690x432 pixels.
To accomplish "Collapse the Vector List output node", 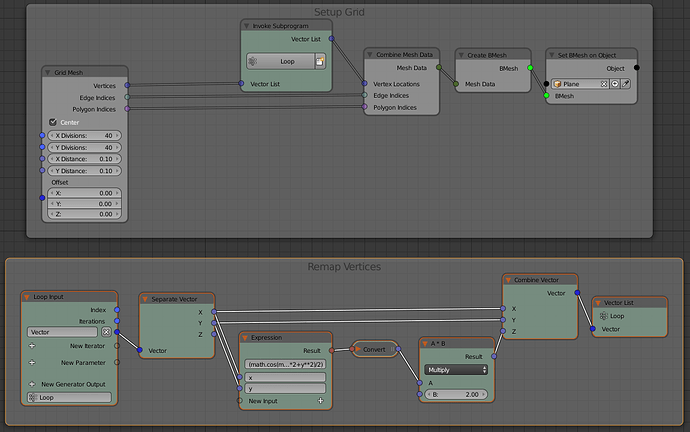I will (598, 303).
